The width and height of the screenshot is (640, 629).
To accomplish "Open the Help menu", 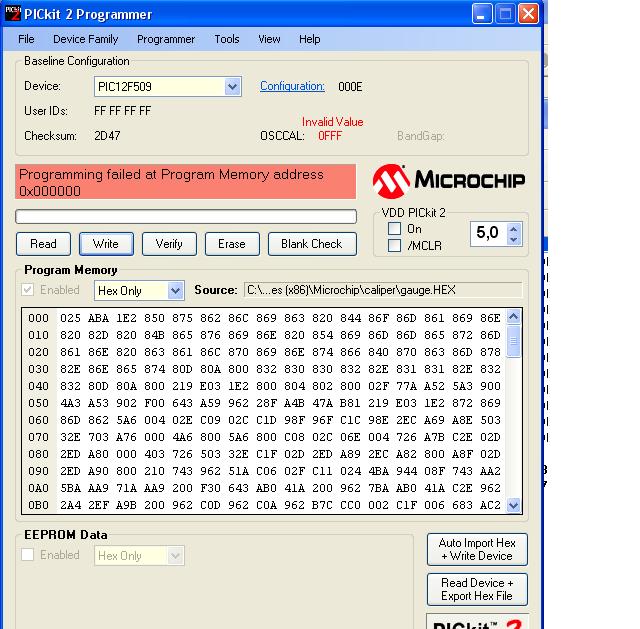I will point(309,39).
